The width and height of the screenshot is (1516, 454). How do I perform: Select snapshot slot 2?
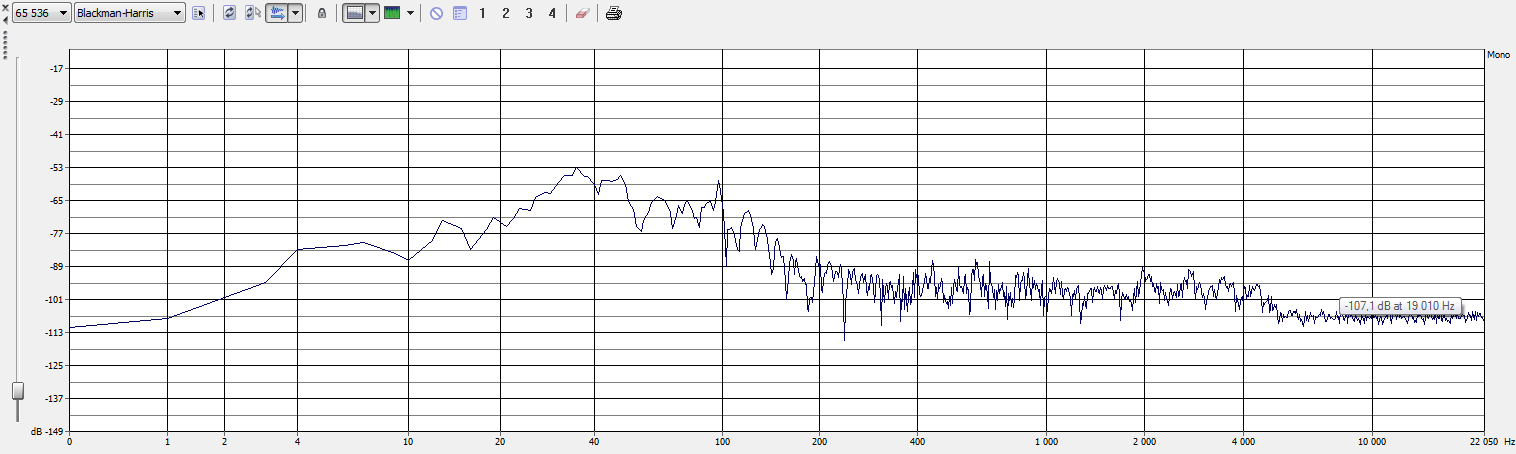(505, 13)
